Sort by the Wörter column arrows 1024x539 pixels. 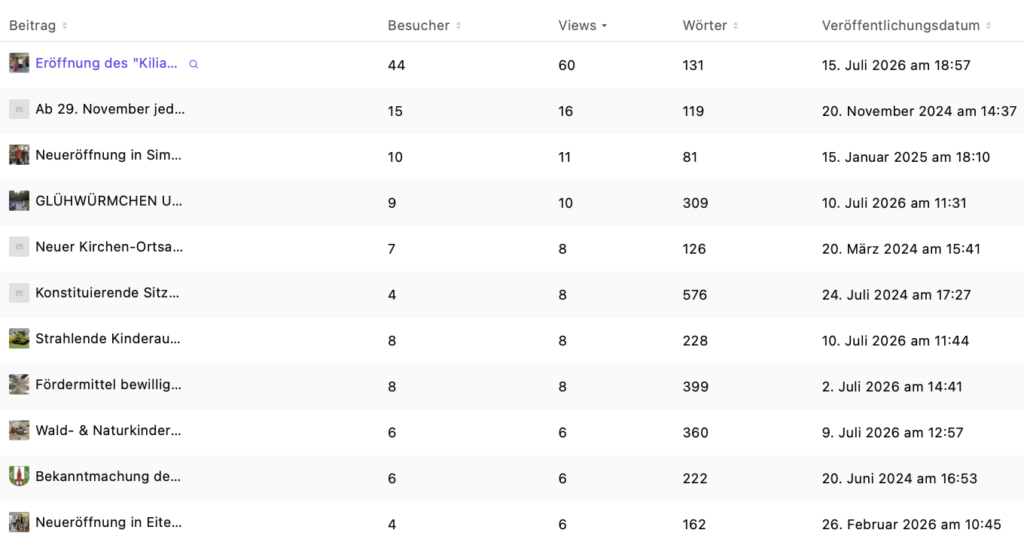(x=735, y=26)
